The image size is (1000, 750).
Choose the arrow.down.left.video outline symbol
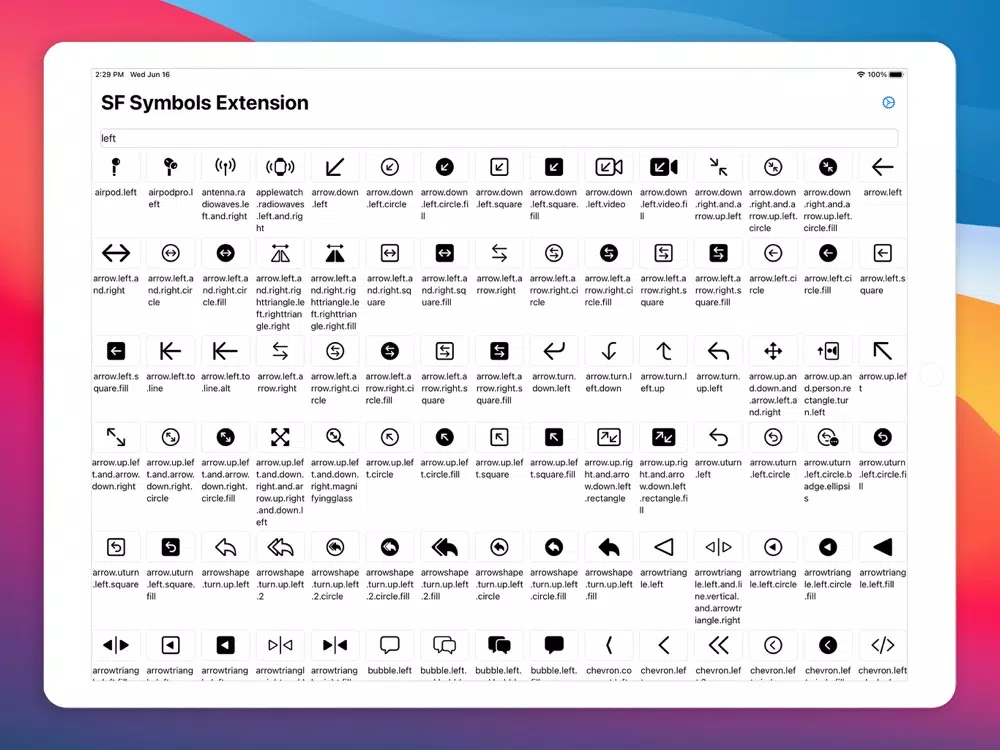click(609, 167)
